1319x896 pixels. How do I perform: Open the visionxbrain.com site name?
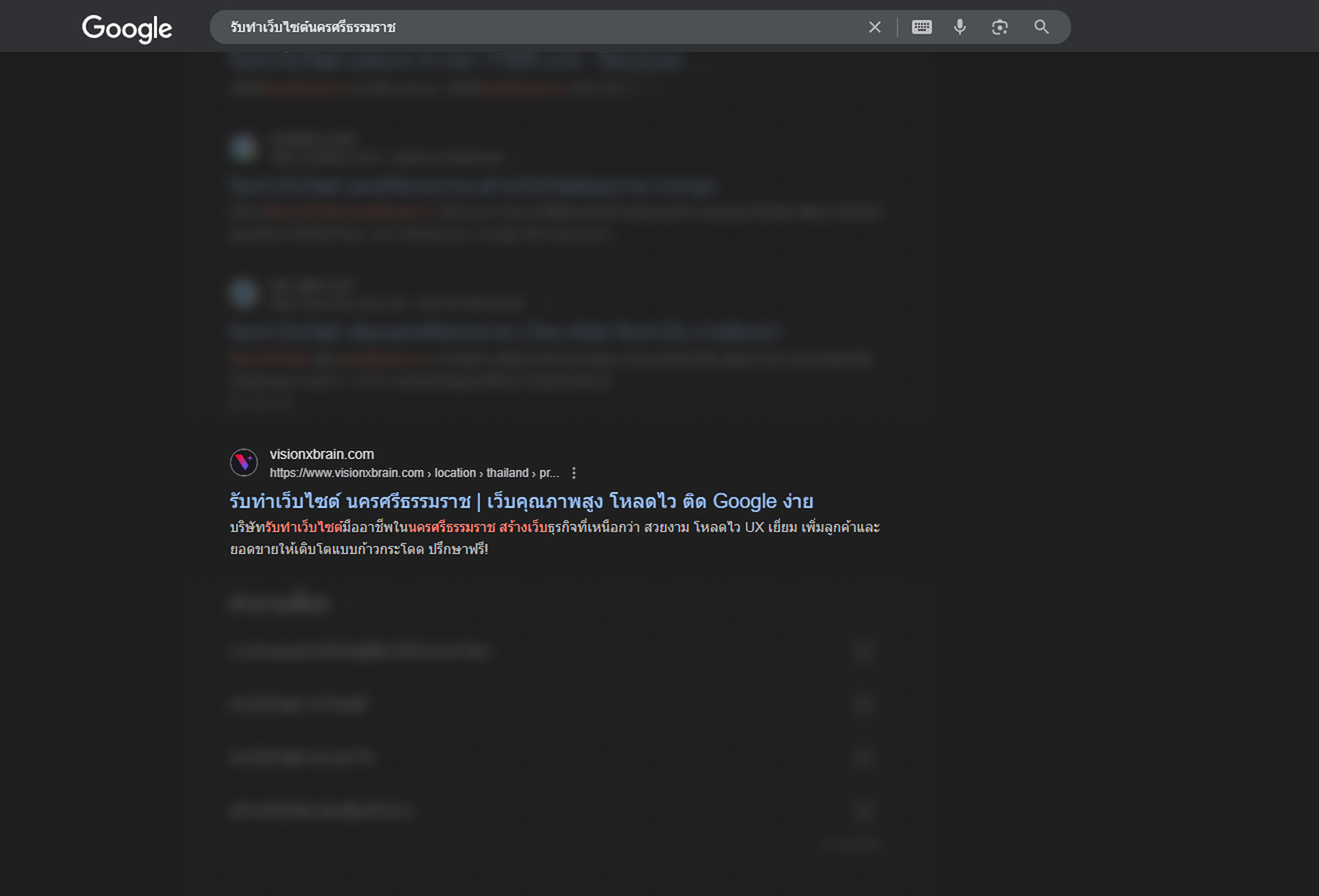click(x=322, y=454)
